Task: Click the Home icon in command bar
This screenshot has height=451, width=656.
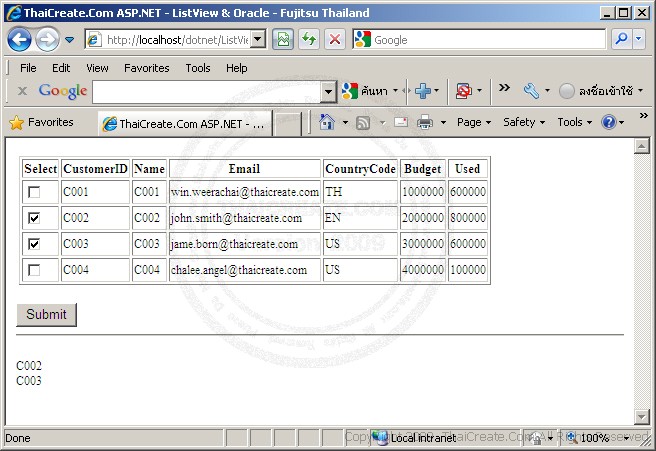Action: pos(327,122)
